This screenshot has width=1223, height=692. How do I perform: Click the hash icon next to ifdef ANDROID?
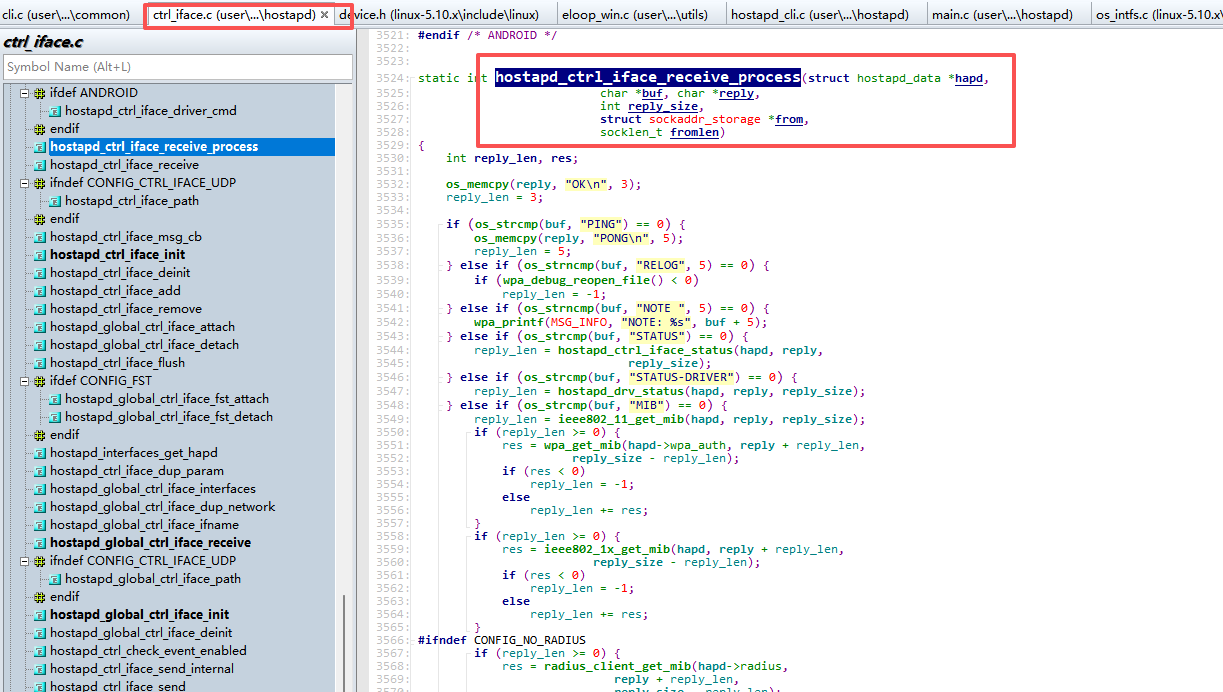40,93
